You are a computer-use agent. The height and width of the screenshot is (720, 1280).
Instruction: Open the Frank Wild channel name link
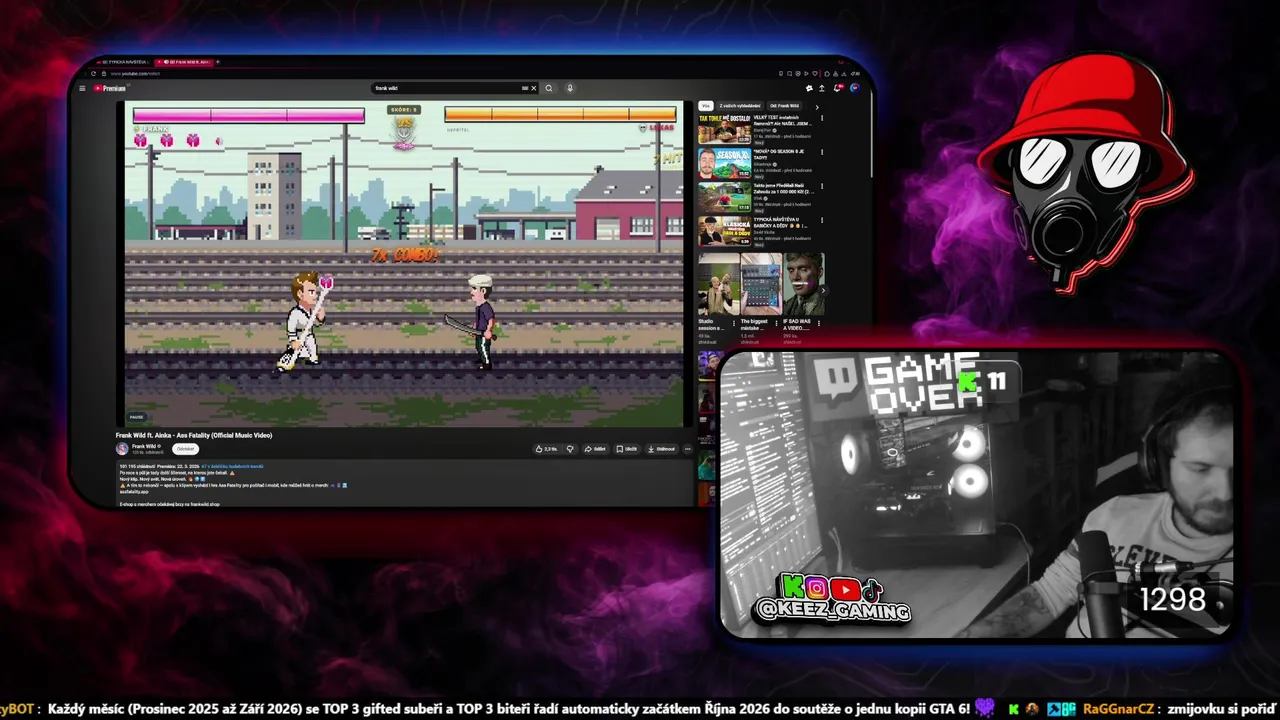[x=144, y=446]
